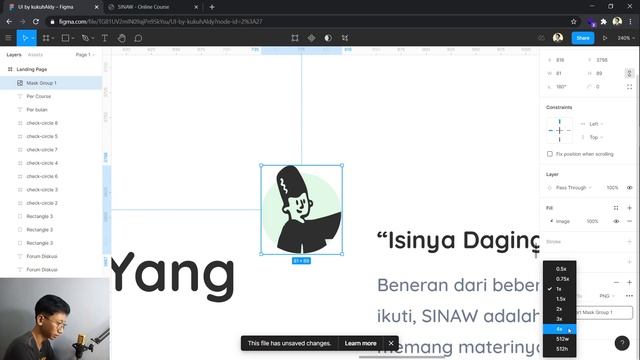Expand Move tool options arrow
Image resolution: width=640 pixels, height=360 pixels.
(33, 38)
